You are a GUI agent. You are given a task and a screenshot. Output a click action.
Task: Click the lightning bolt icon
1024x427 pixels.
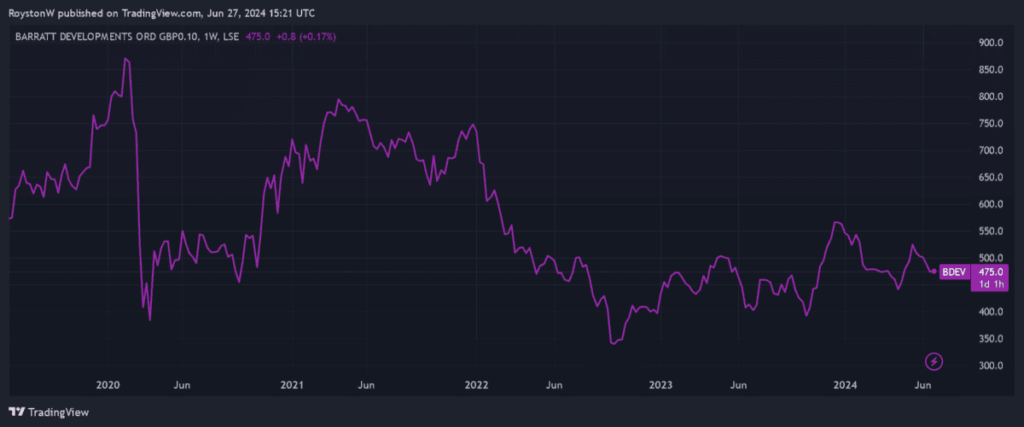pyautogui.click(x=934, y=360)
